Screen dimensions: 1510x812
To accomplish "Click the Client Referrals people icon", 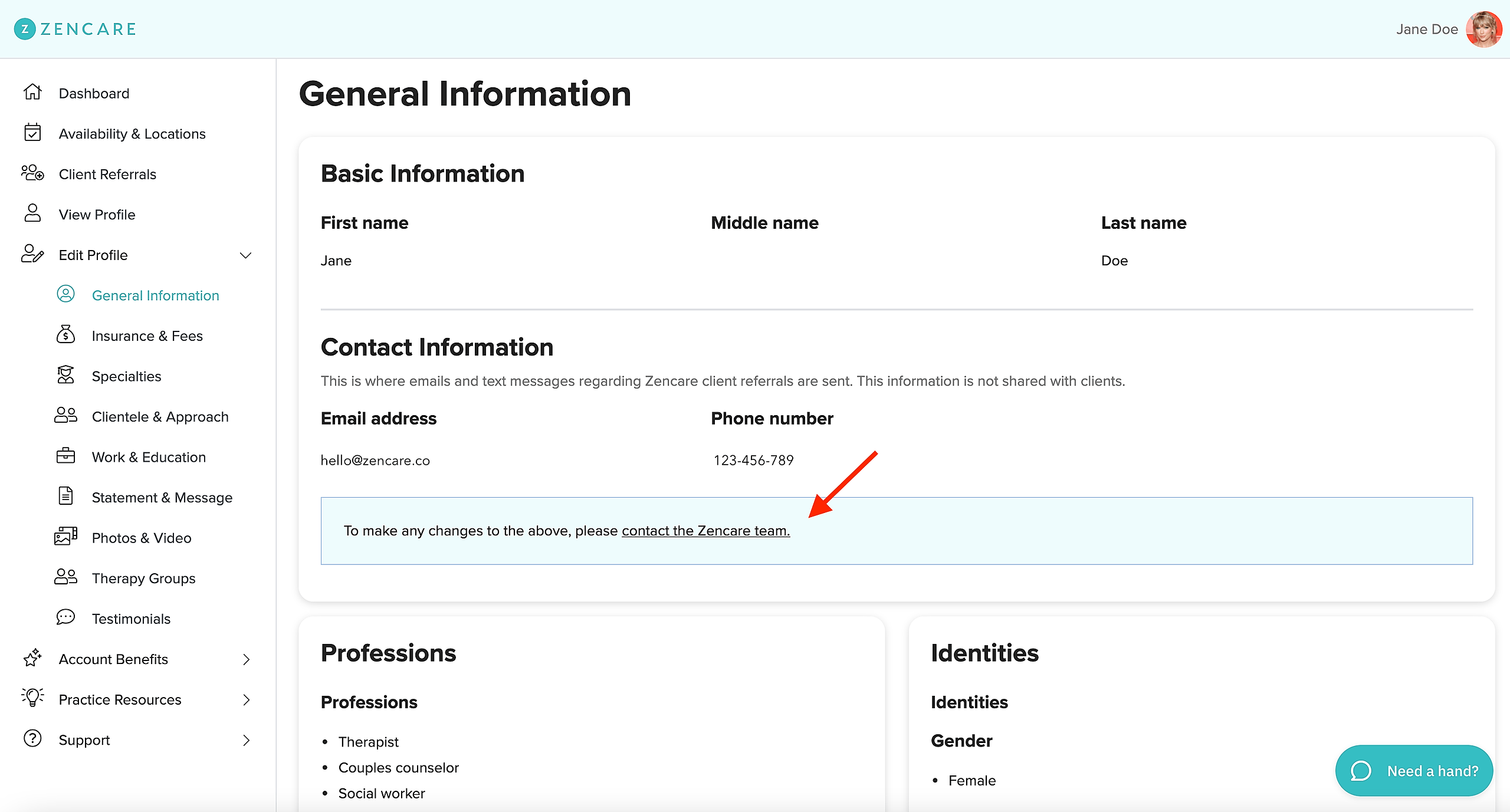I will [x=32, y=173].
